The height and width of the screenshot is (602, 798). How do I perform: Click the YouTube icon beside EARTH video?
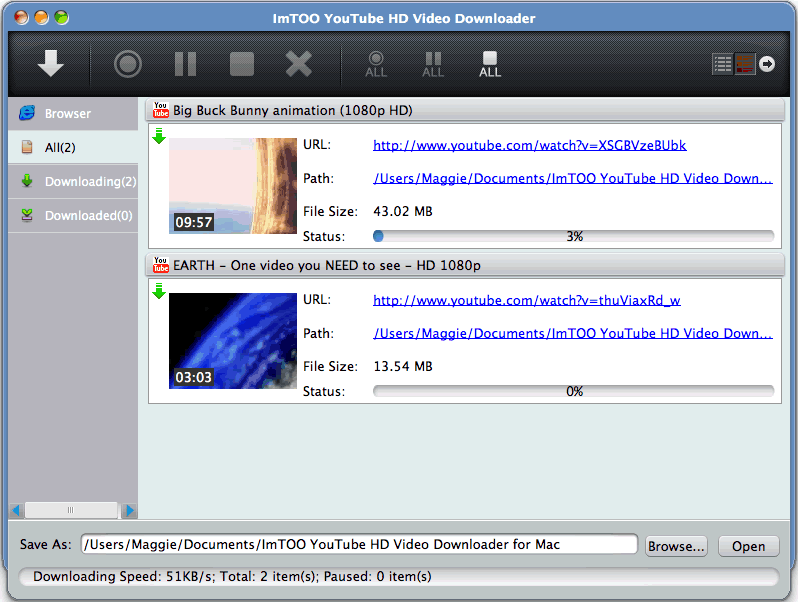point(161,265)
